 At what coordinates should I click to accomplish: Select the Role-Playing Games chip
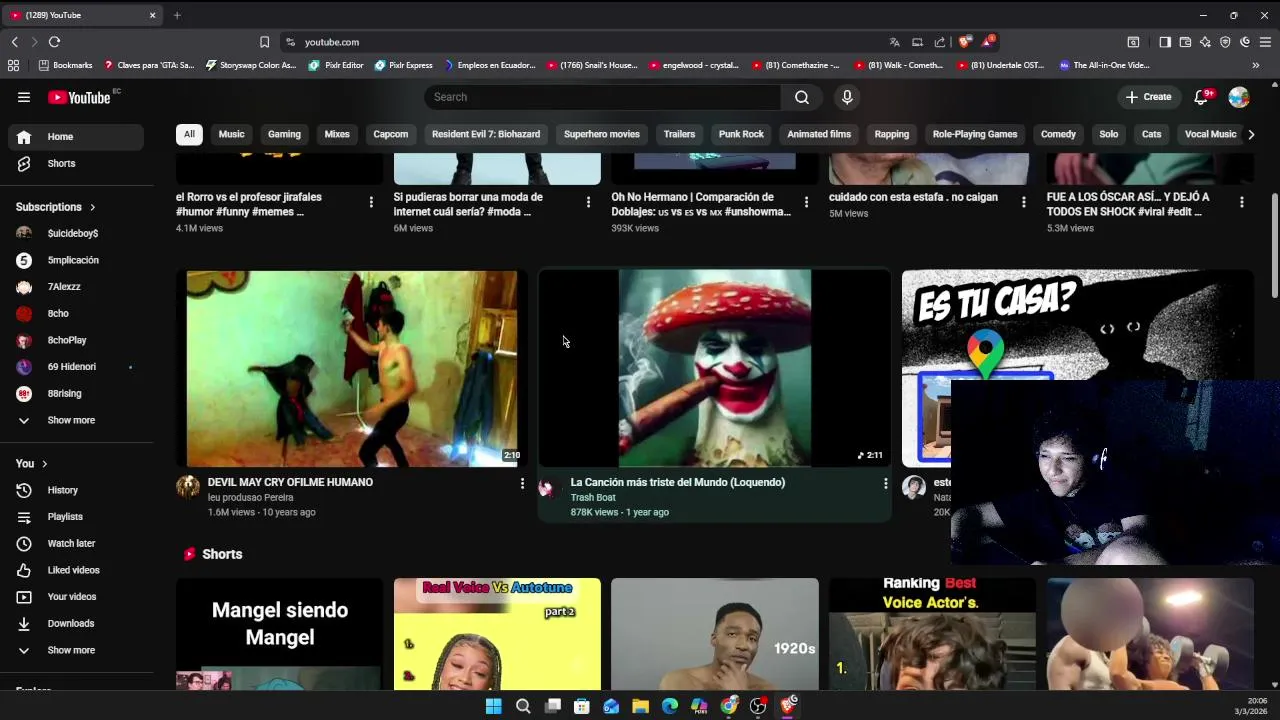click(x=975, y=134)
